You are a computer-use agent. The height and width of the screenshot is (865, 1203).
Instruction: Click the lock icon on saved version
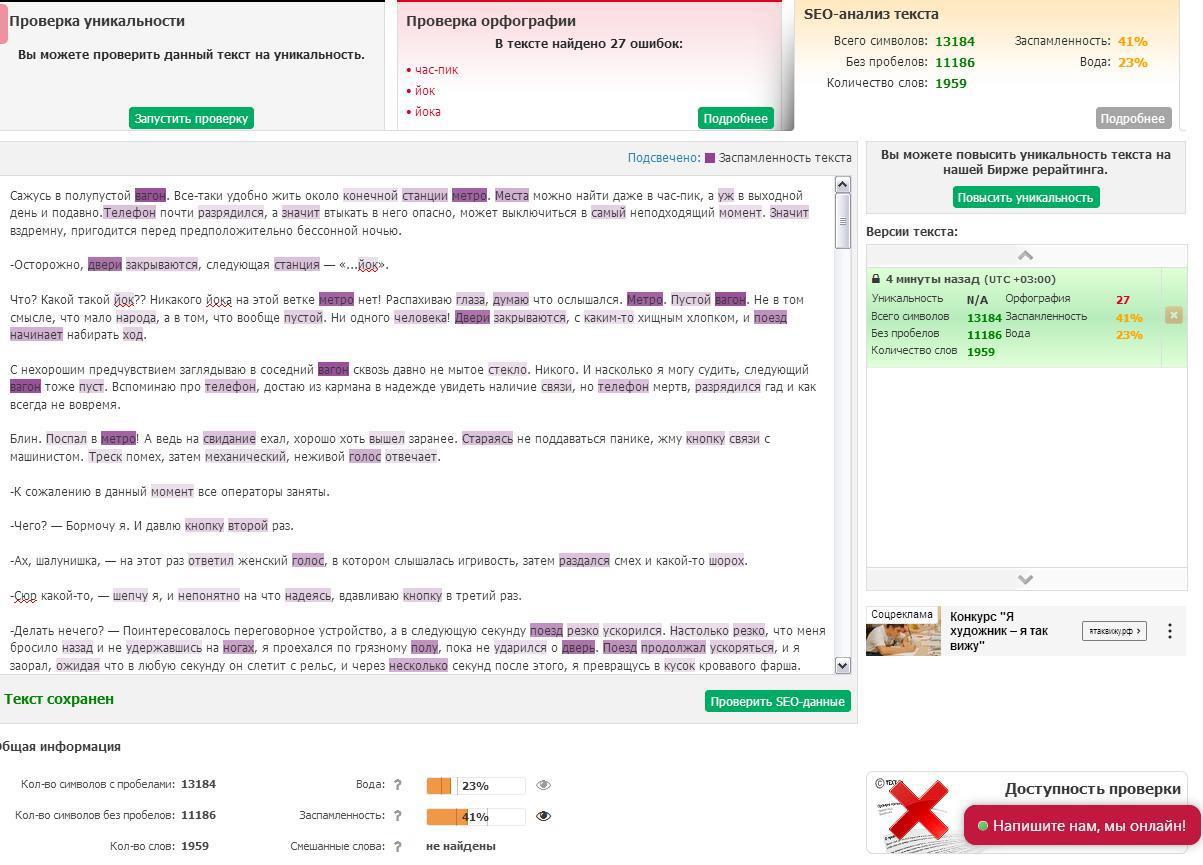876,280
